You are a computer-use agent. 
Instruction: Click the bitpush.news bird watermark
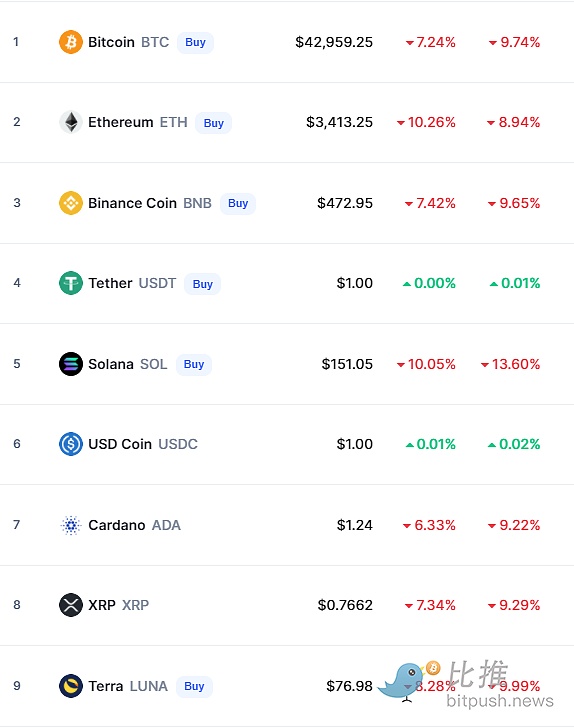pyautogui.click(x=466, y=683)
